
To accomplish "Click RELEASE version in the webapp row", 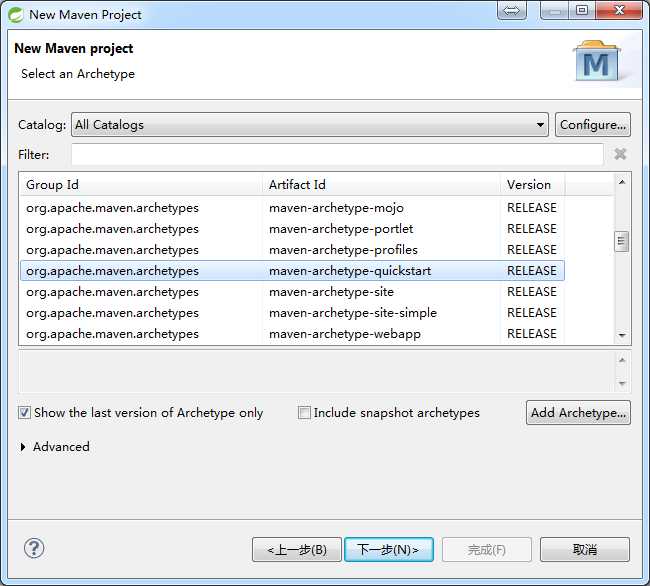I will pyautogui.click(x=532, y=334).
